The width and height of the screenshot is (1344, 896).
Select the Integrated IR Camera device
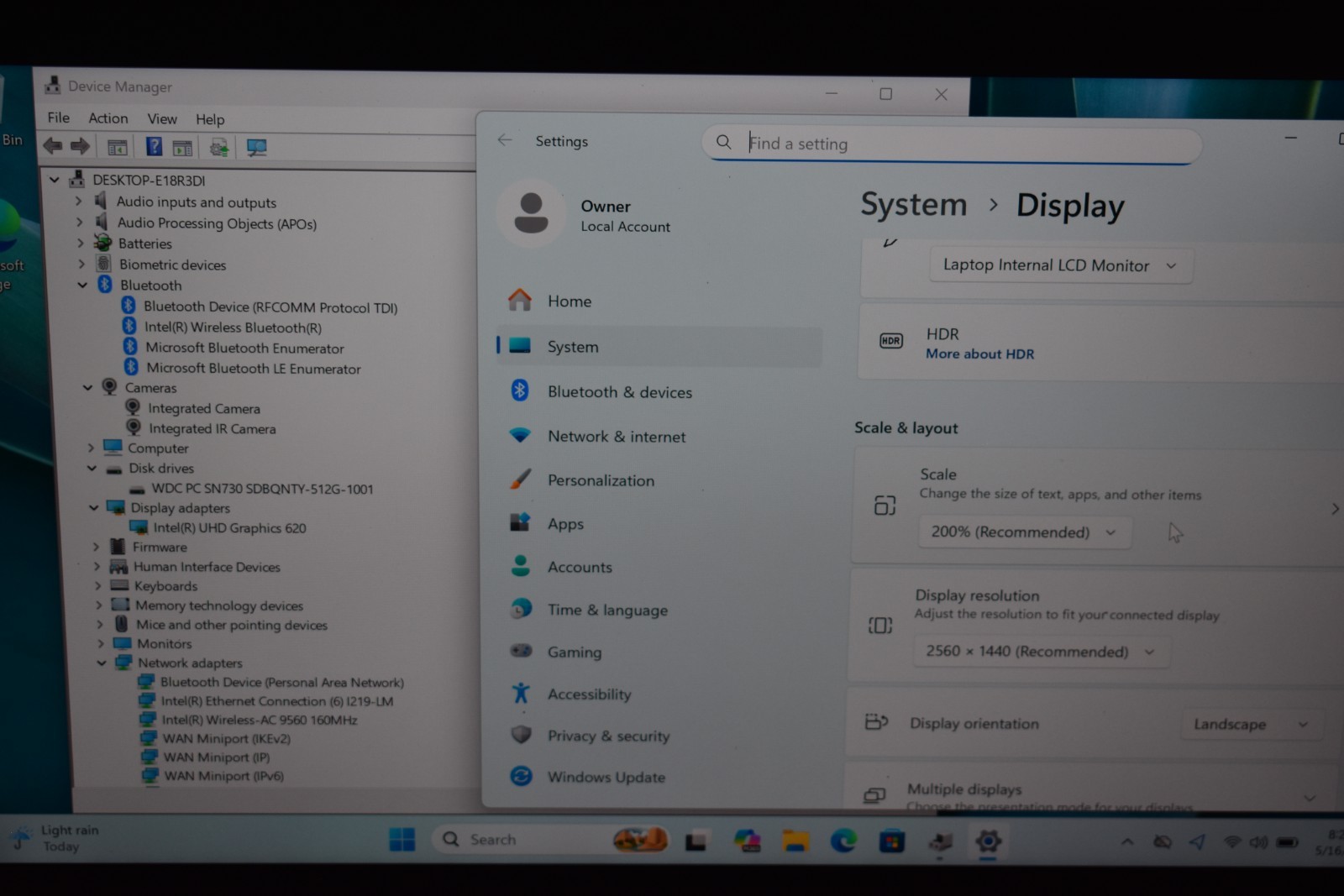pyautogui.click(x=213, y=428)
